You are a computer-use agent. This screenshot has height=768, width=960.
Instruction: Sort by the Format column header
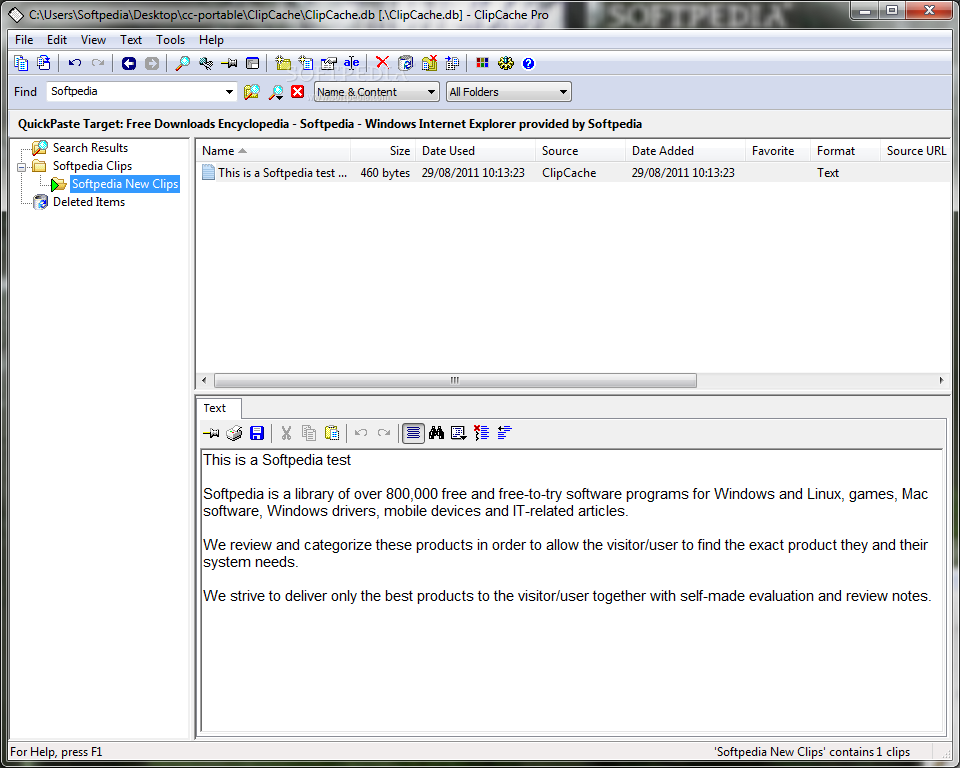[x=845, y=151]
